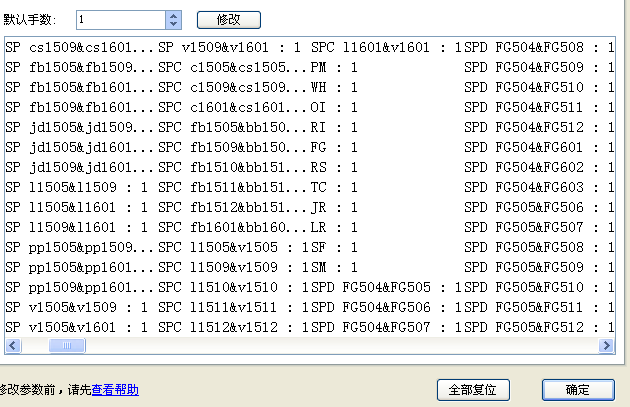This screenshot has height=407, width=630.
Task: Select the SPC l1512&v1512 list entry
Action: [230, 326]
